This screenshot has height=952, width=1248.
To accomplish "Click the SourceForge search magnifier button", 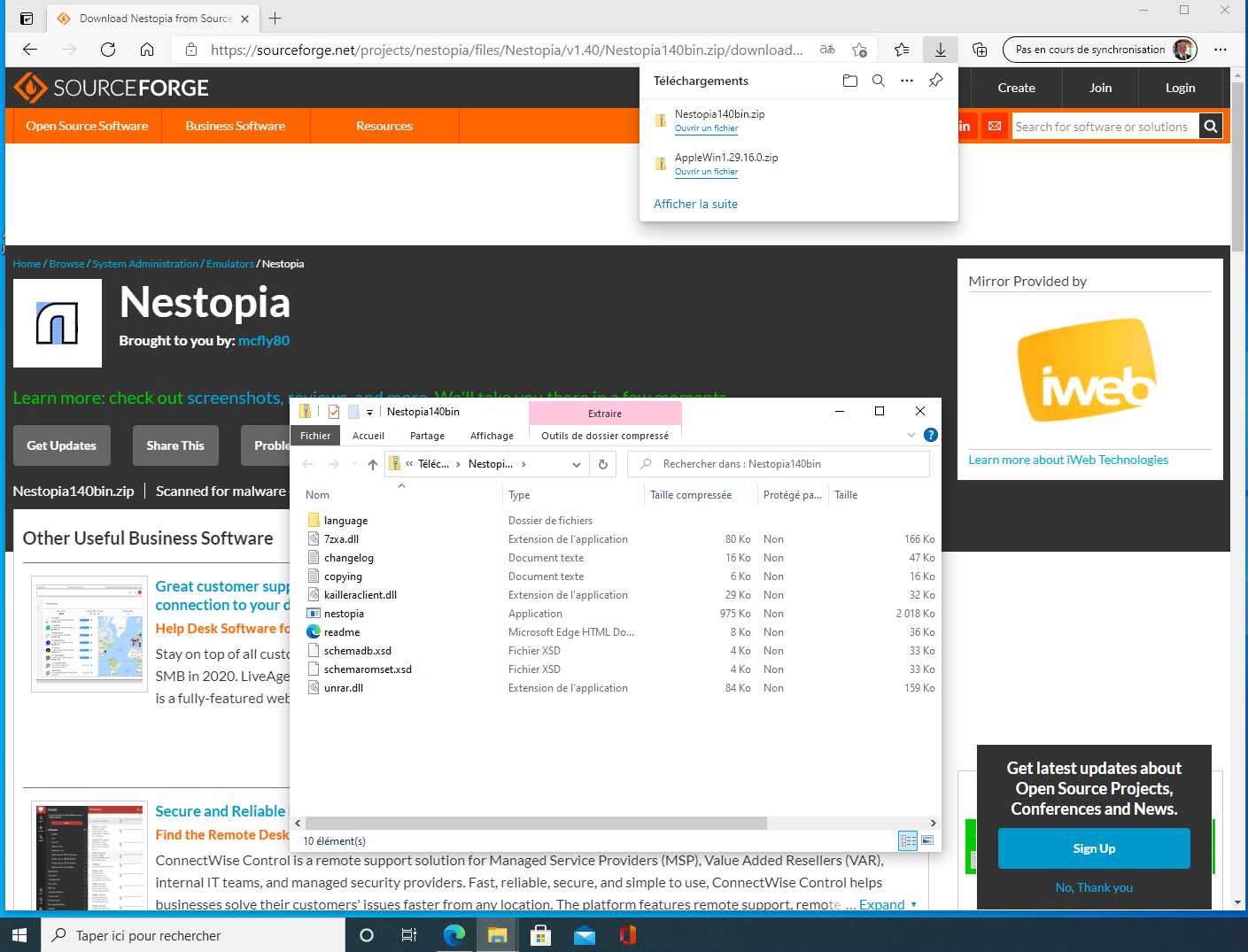I will click(x=1211, y=127).
